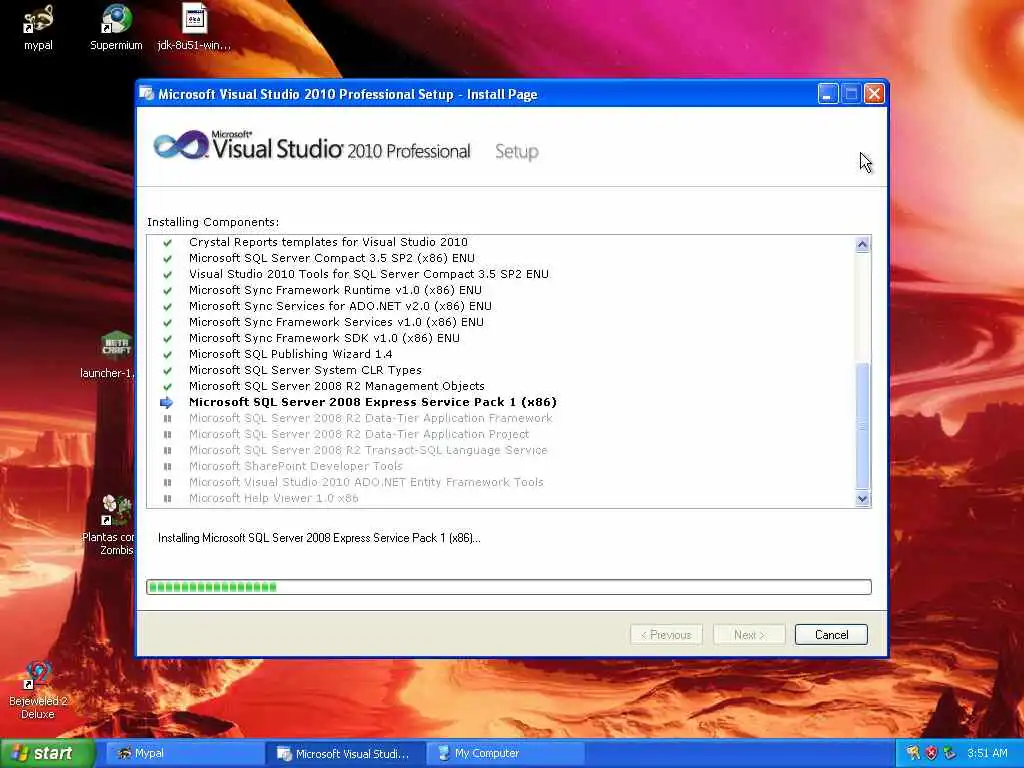The image size is (1024, 768).
Task: Click the pending icon beside Transact-SQL Language Service
Action: pyautogui.click(x=167, y=451)
